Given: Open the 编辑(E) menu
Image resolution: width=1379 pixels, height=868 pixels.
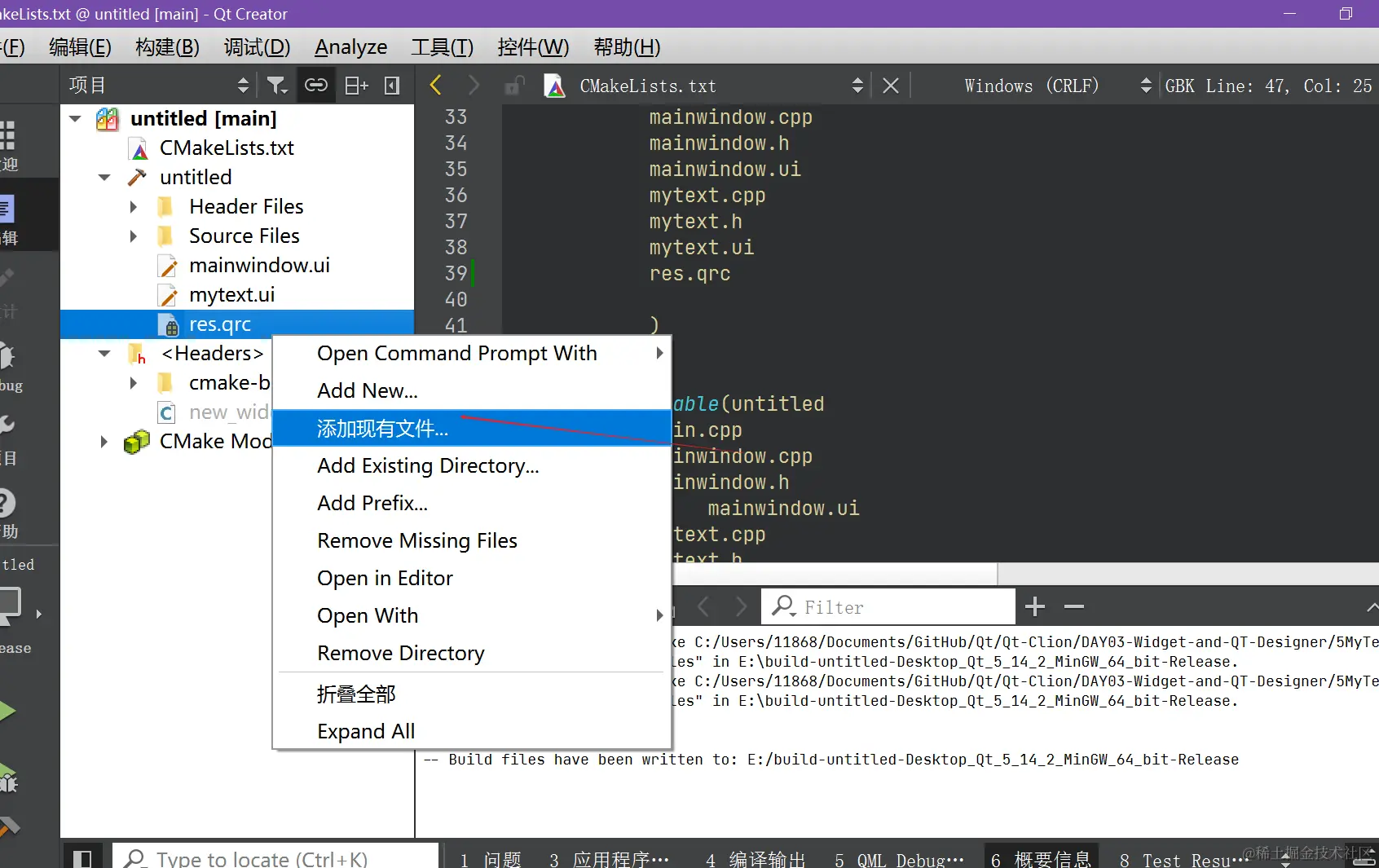Looking at the screenshot, I should pos(80,47).
